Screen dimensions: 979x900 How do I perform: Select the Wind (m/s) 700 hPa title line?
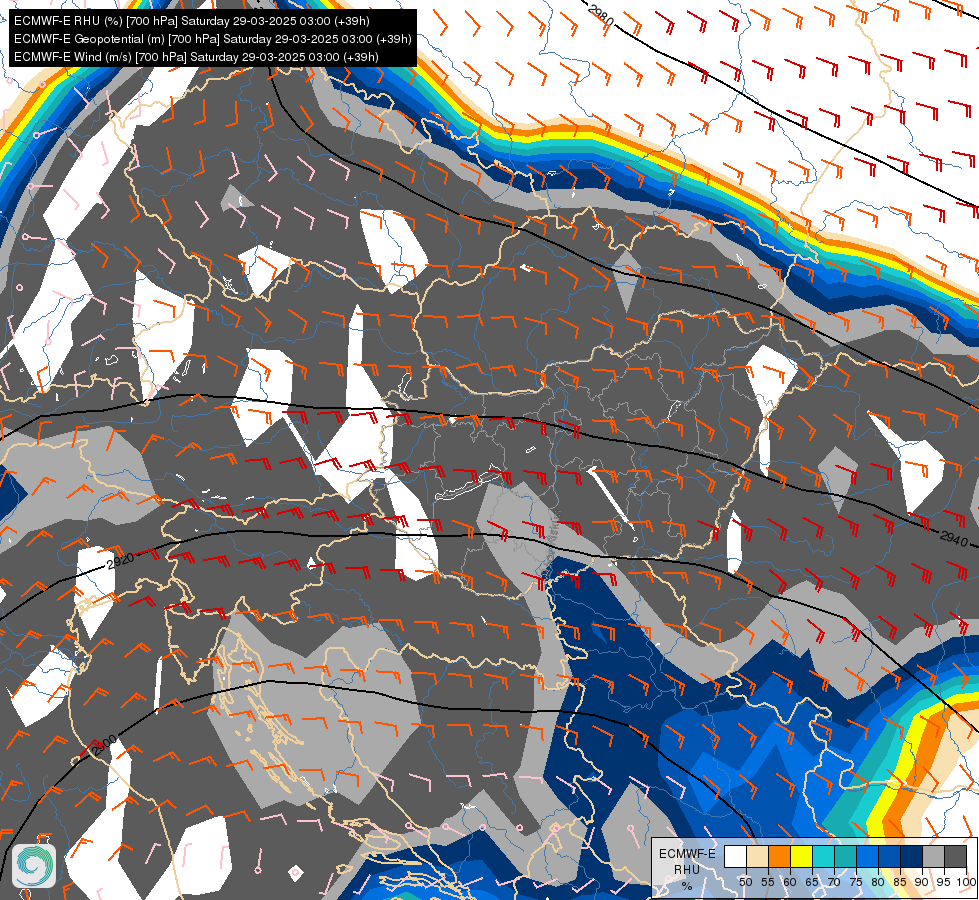[x=196, y=57]
